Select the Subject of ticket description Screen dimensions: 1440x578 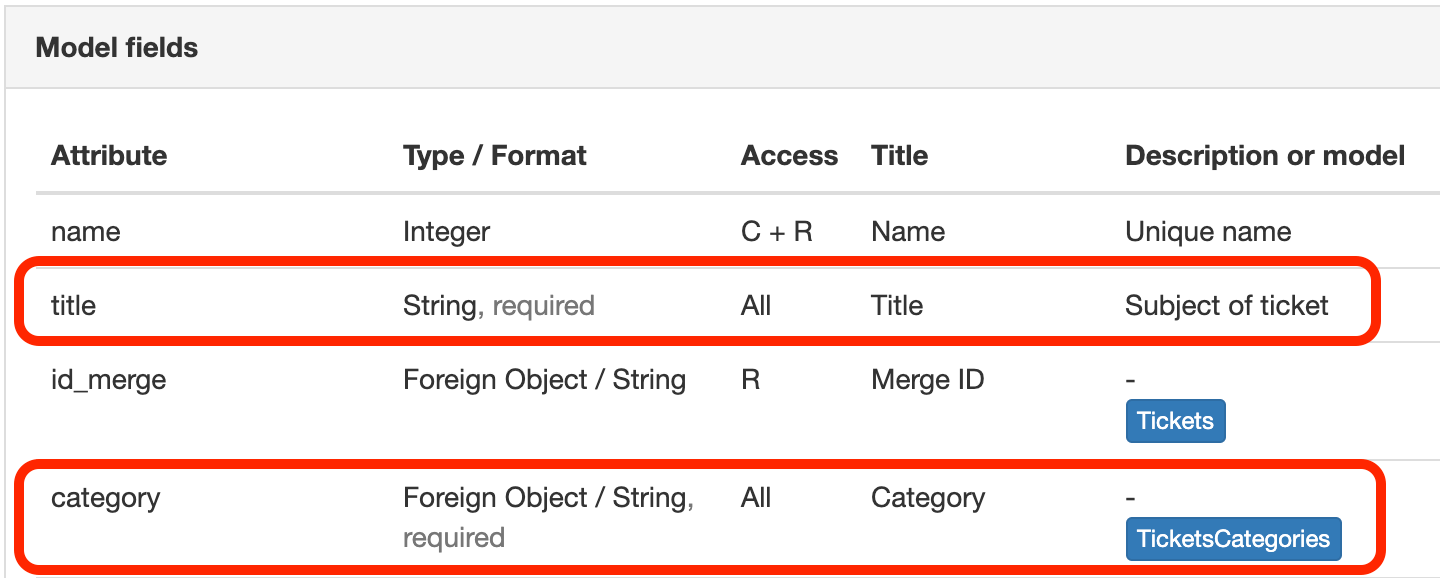(1226, 305)
